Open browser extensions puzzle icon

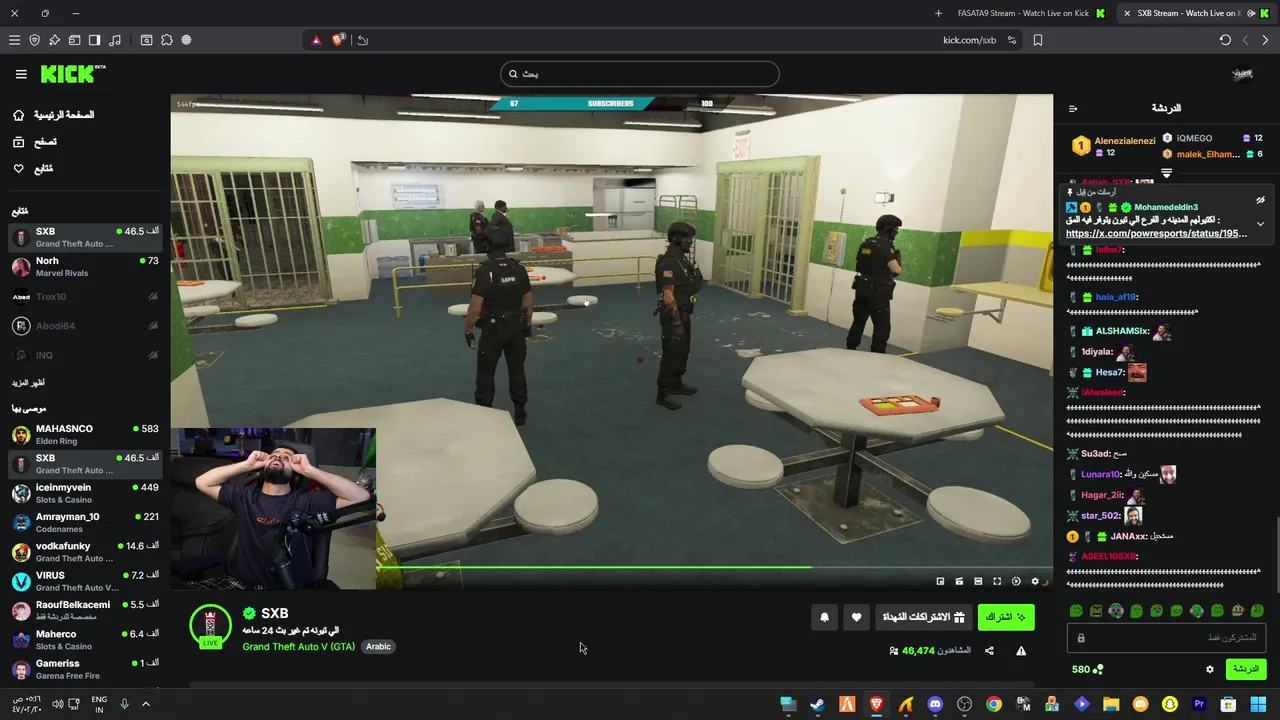coord(166,40)
